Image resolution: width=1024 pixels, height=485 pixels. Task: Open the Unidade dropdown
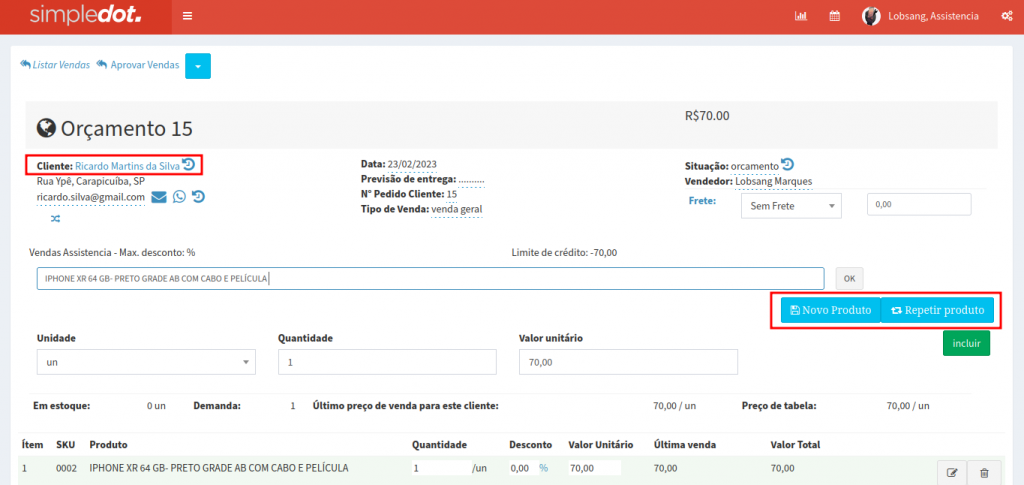pos(146,362)
